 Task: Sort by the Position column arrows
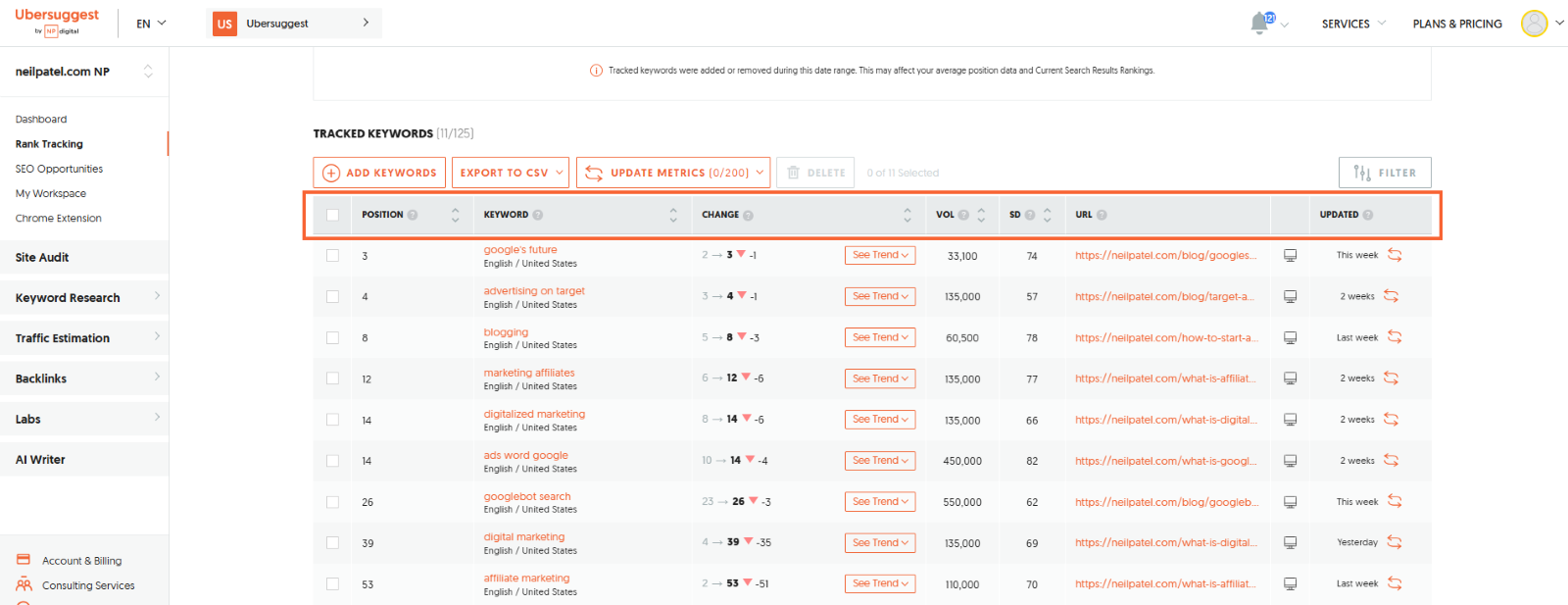pyautogui.click(x=455, y=215)
